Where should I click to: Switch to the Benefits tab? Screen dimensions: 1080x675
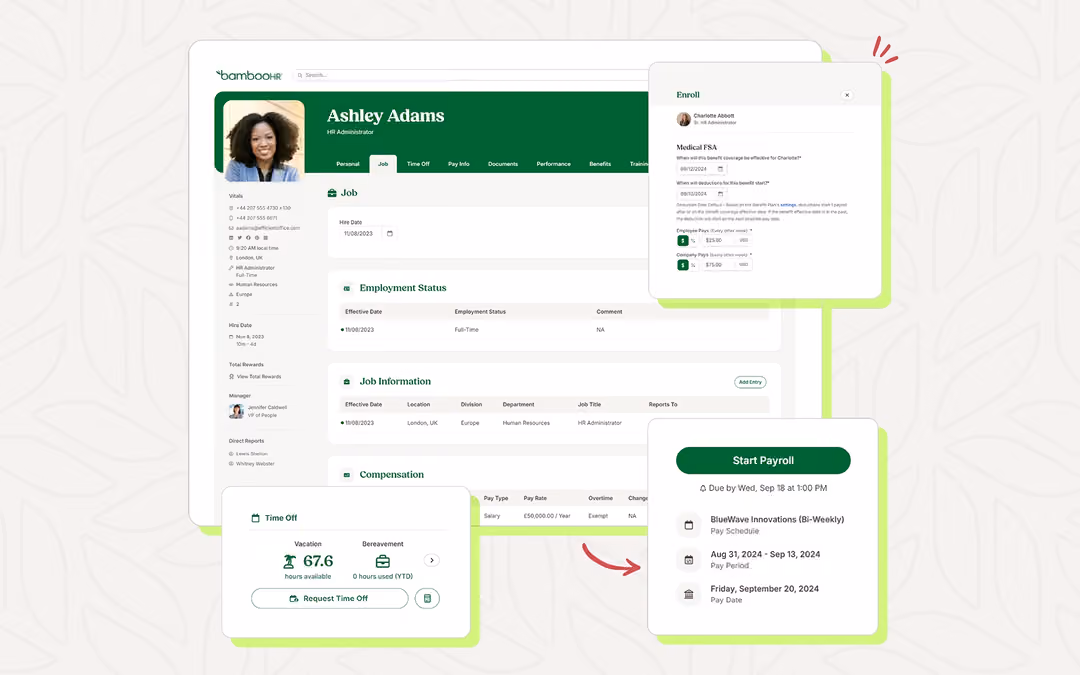click(x=600, y=164)
